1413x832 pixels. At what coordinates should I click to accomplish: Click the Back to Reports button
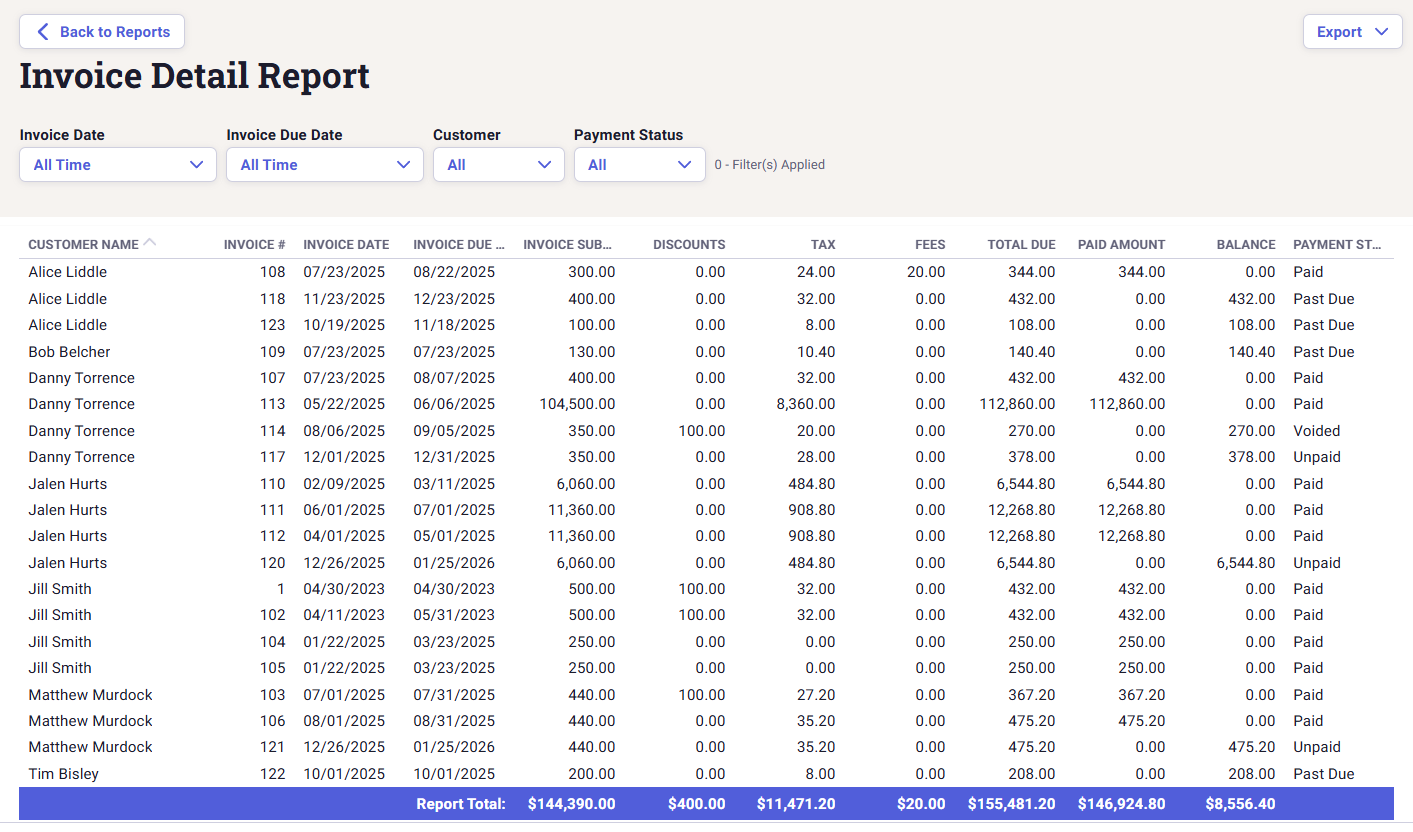[x=102, y=32]
